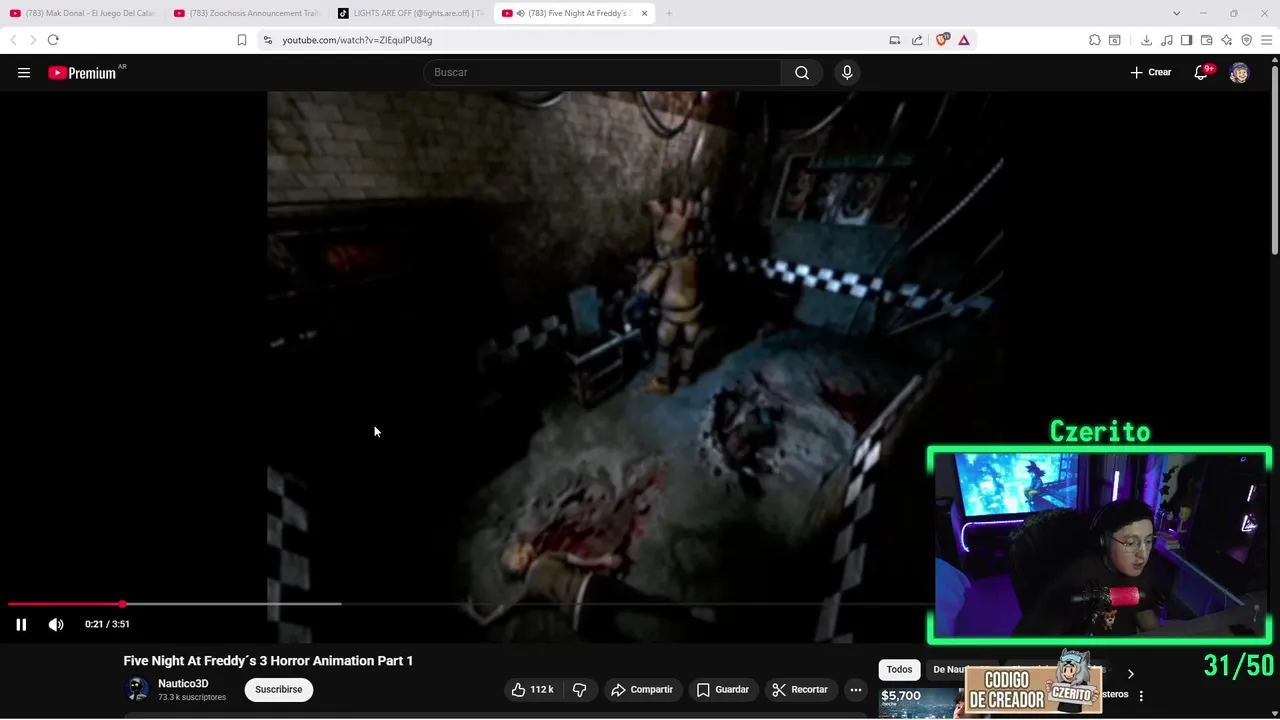This screenshot has height=720, width=1280.
Task: Reload the page
Action: point(53,40)
